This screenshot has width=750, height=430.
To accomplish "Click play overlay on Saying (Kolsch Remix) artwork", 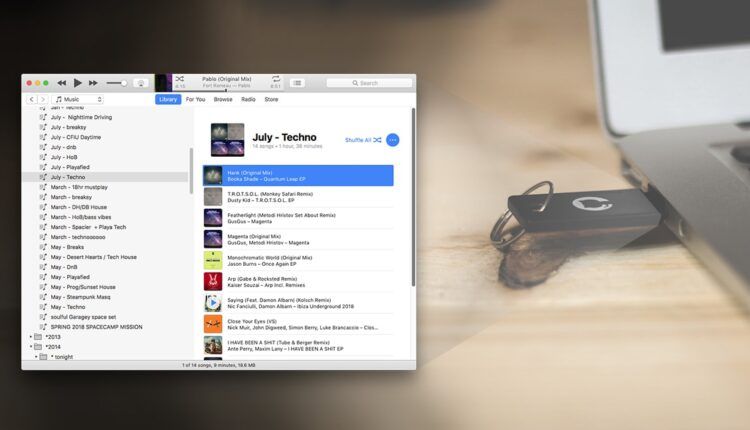I will point(213,303).
